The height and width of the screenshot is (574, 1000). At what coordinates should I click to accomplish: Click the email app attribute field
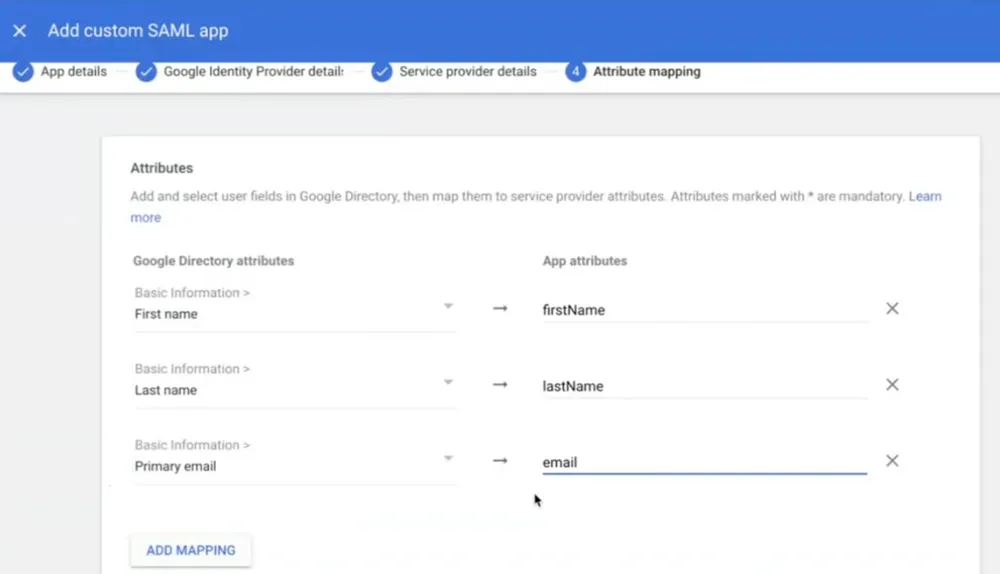pos(705,462)
